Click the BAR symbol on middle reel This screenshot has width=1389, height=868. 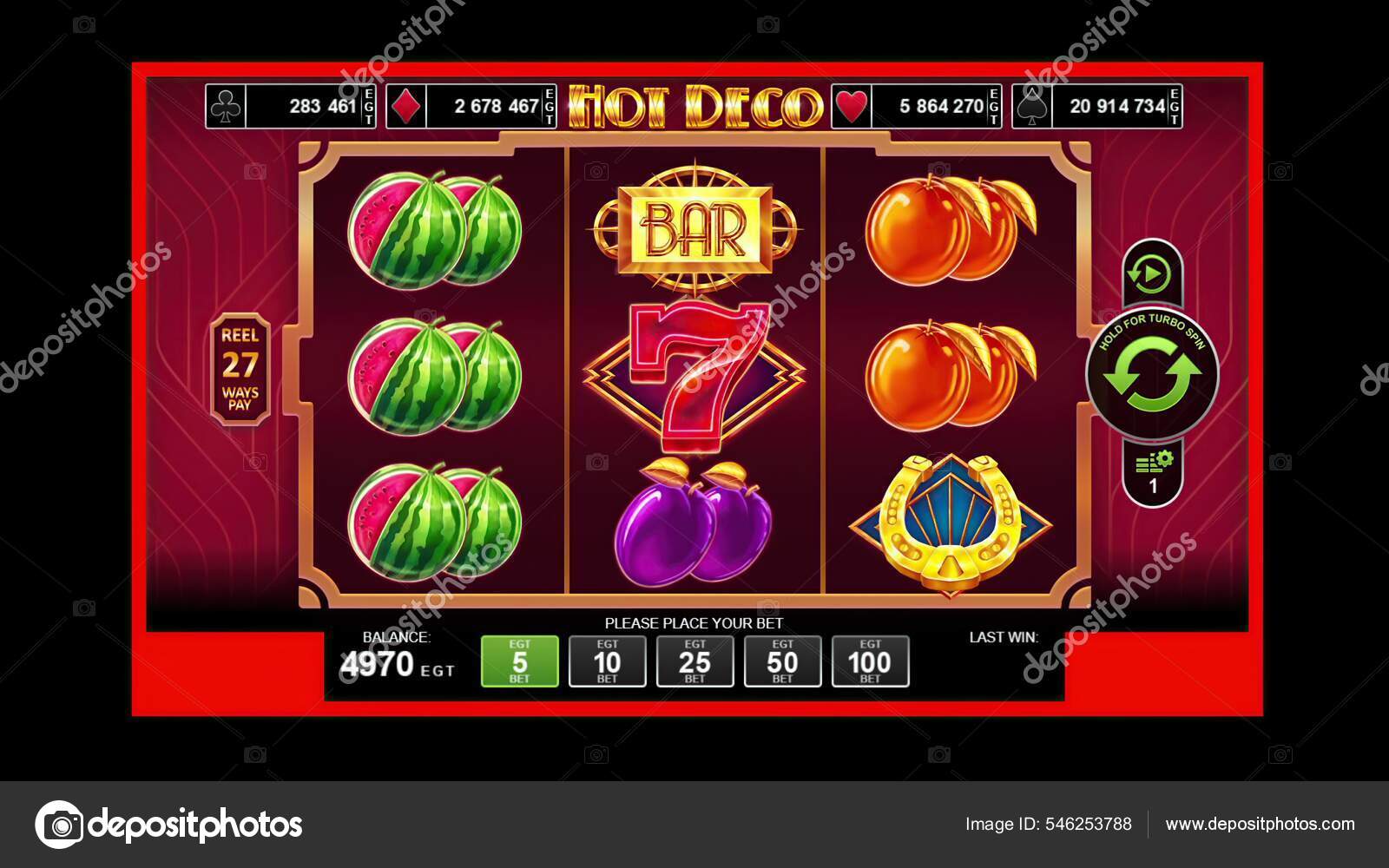pyautogui.click(x=694, y=227)
